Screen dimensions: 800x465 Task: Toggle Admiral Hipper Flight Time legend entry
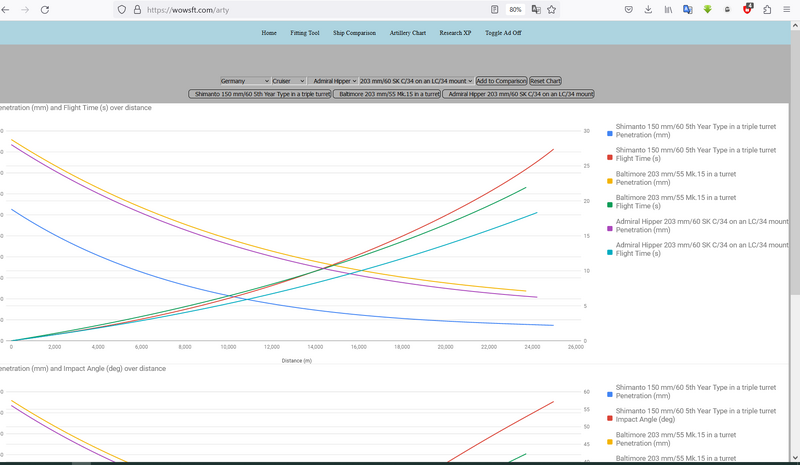coord(701,249)
